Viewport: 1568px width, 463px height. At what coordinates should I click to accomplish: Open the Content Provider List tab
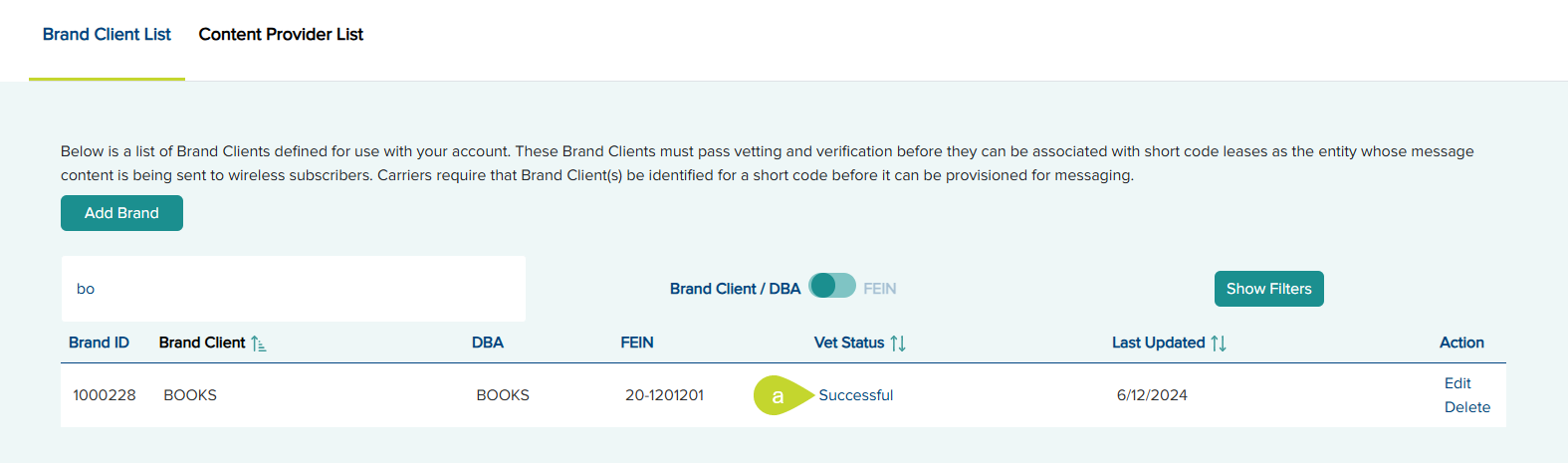point(281,35)
